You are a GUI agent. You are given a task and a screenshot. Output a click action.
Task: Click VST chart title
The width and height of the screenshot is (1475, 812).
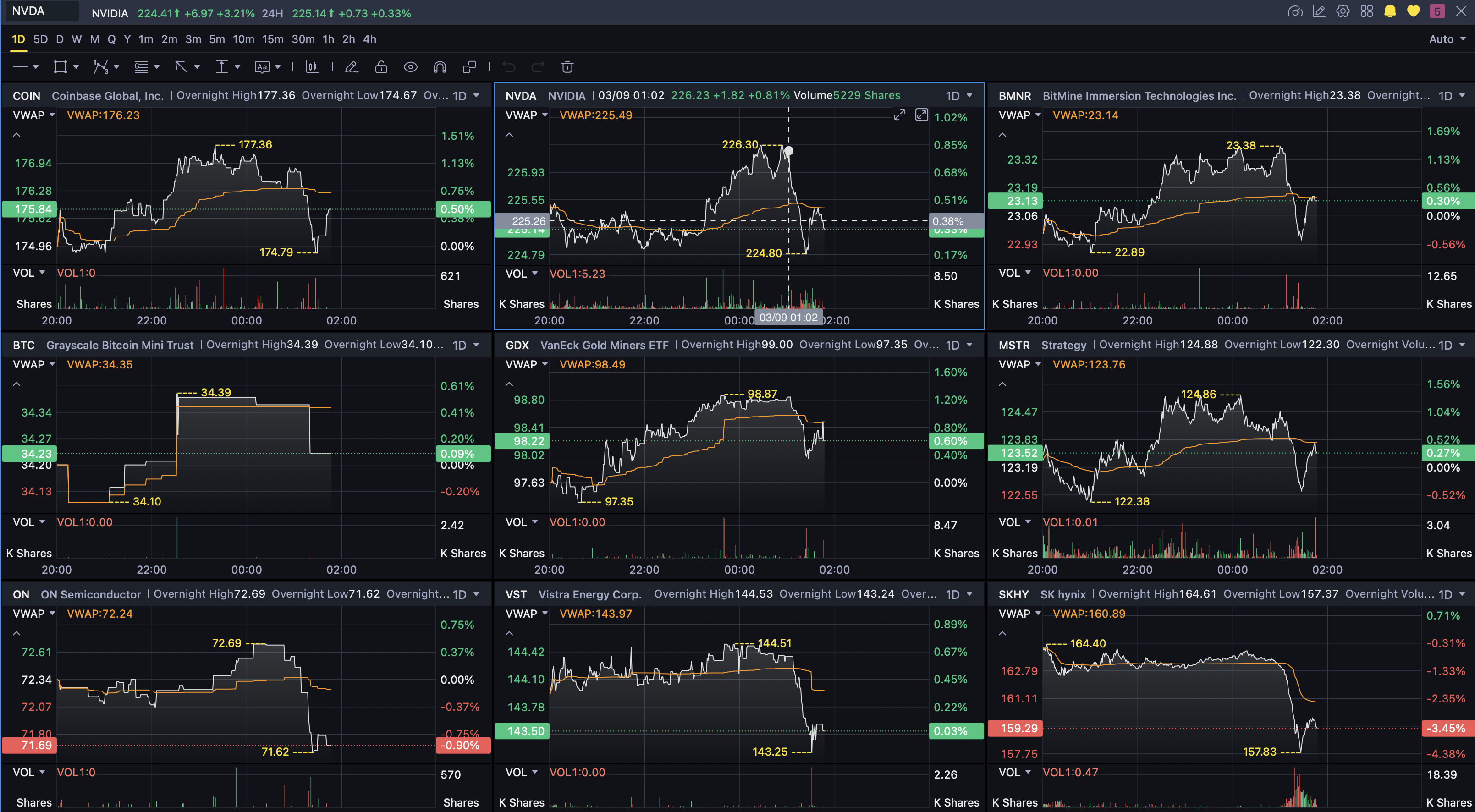(573, 594)
